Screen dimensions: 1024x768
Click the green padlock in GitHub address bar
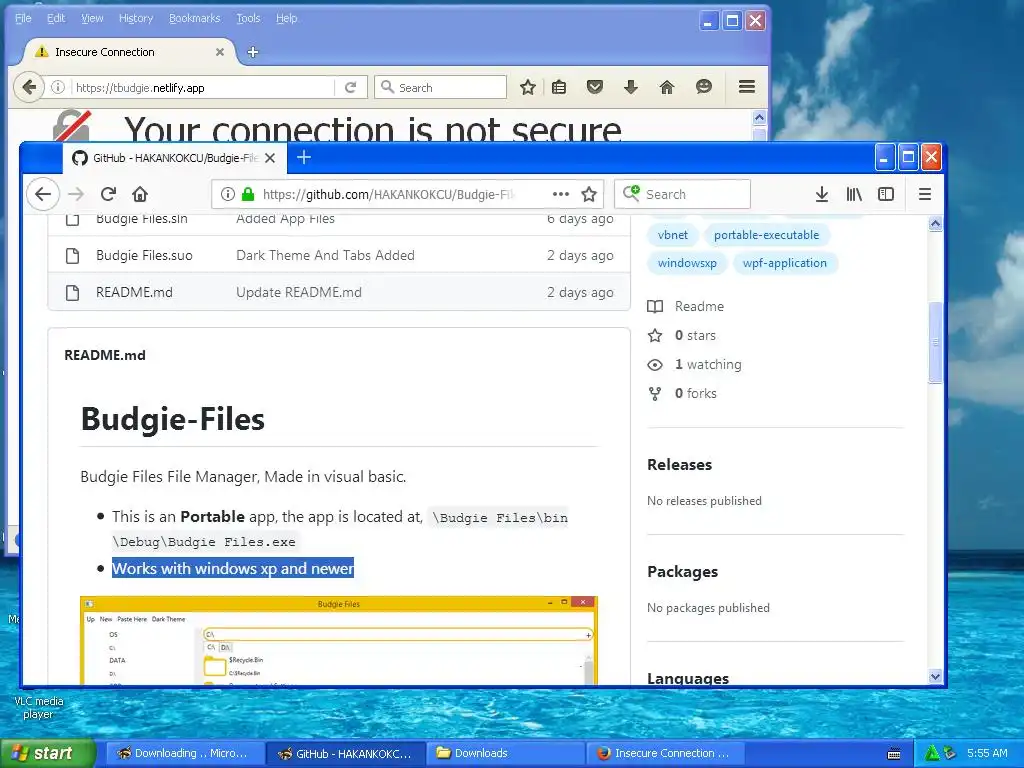(248, 194)
